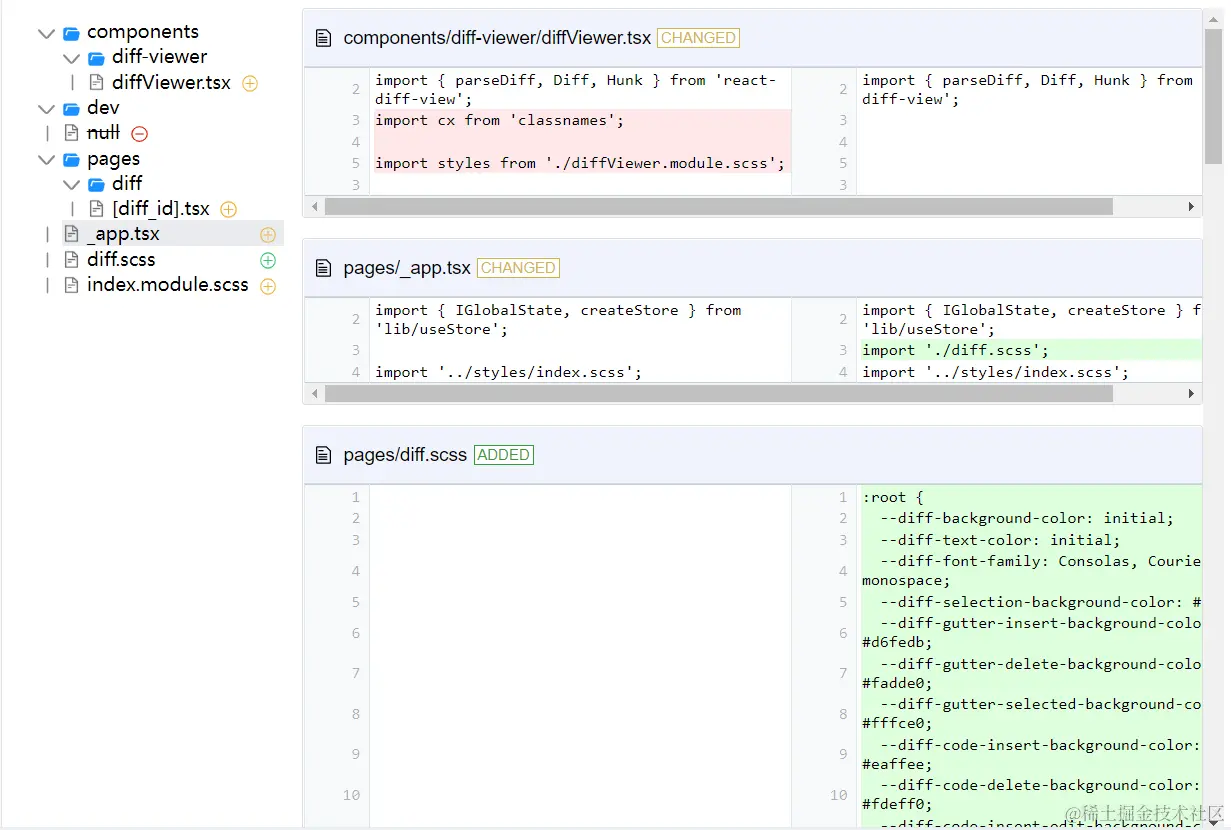
Task: Click the ADDED badge on pages/diff.scss
Action: (x=504, y=455)
